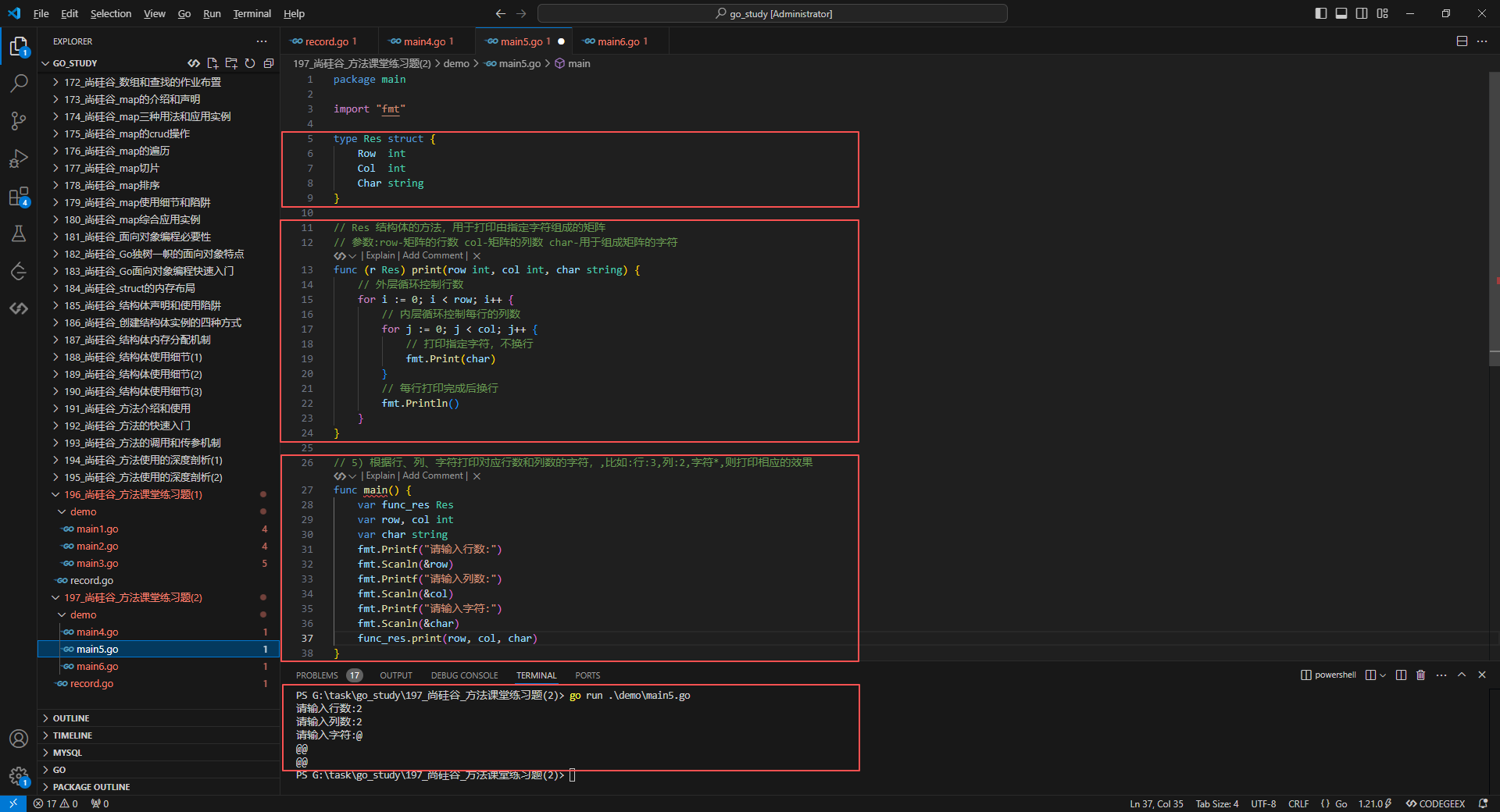The width and height of the screenshot is (1500, 812).
Task: Open the Source Control view
Action: (x=19, y=121)
